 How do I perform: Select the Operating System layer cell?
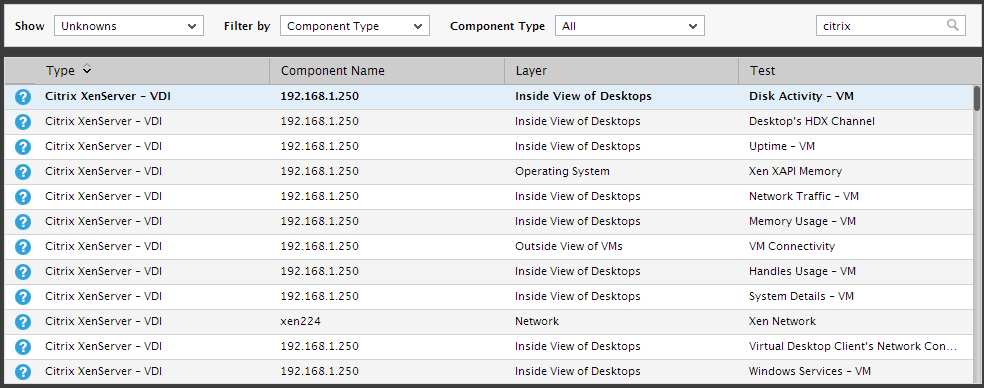(562, 171)
